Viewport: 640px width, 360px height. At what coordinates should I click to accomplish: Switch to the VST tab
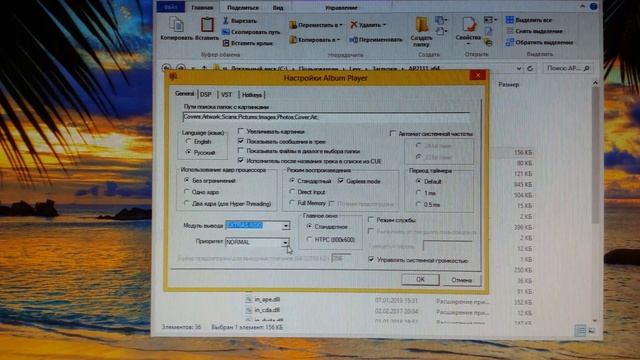pos(227,94)
